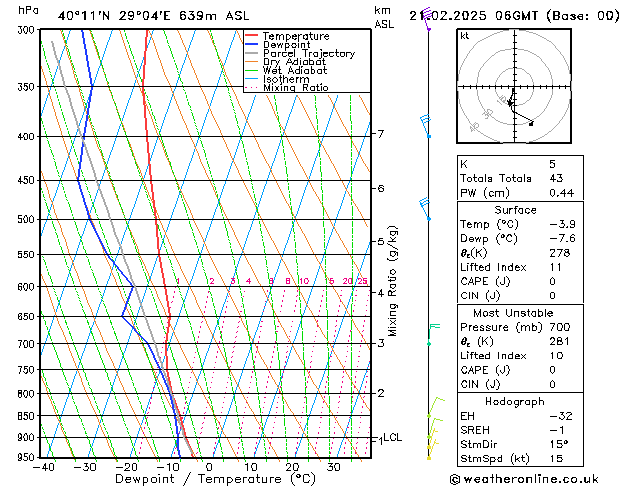
Task: Click the mixing ratio label 10
Action: [x=304, y=281]
